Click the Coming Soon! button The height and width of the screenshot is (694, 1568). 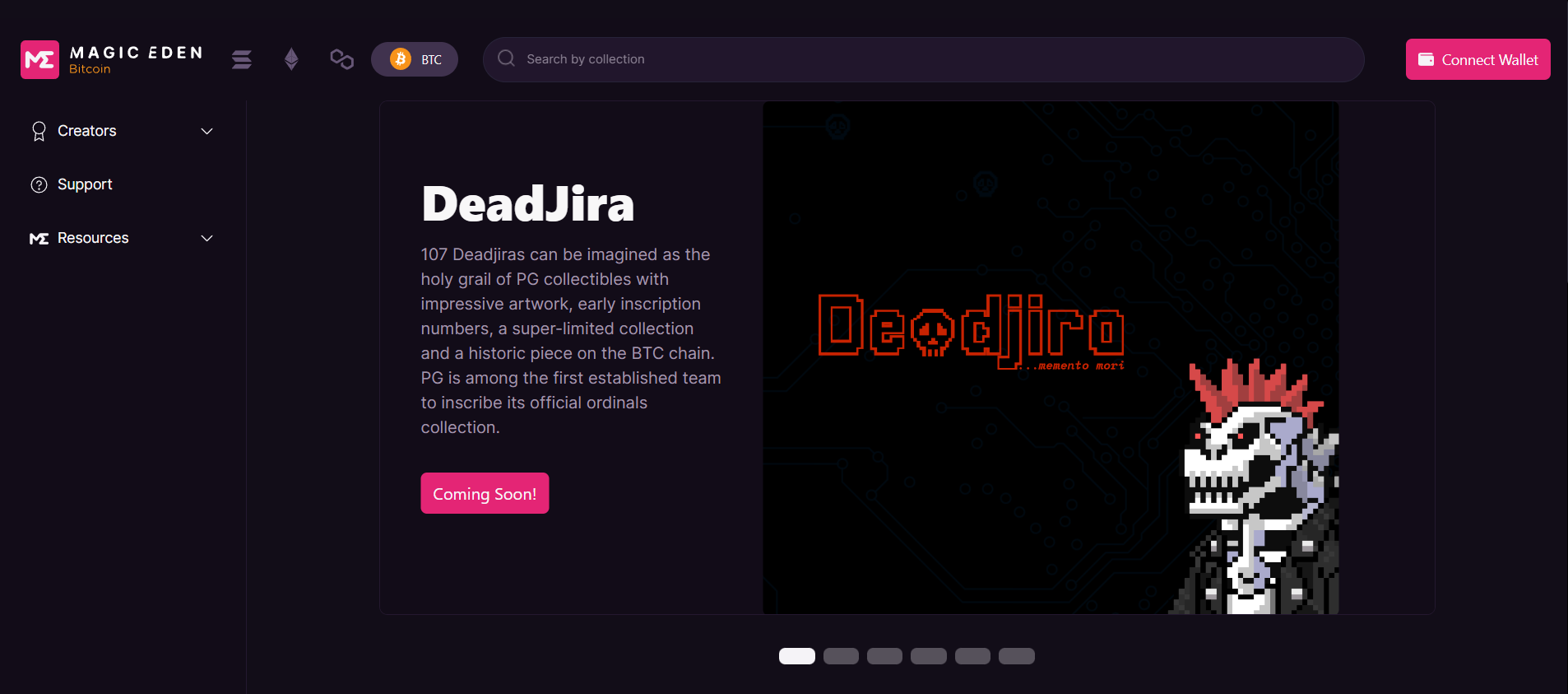(x=485, y=493)
